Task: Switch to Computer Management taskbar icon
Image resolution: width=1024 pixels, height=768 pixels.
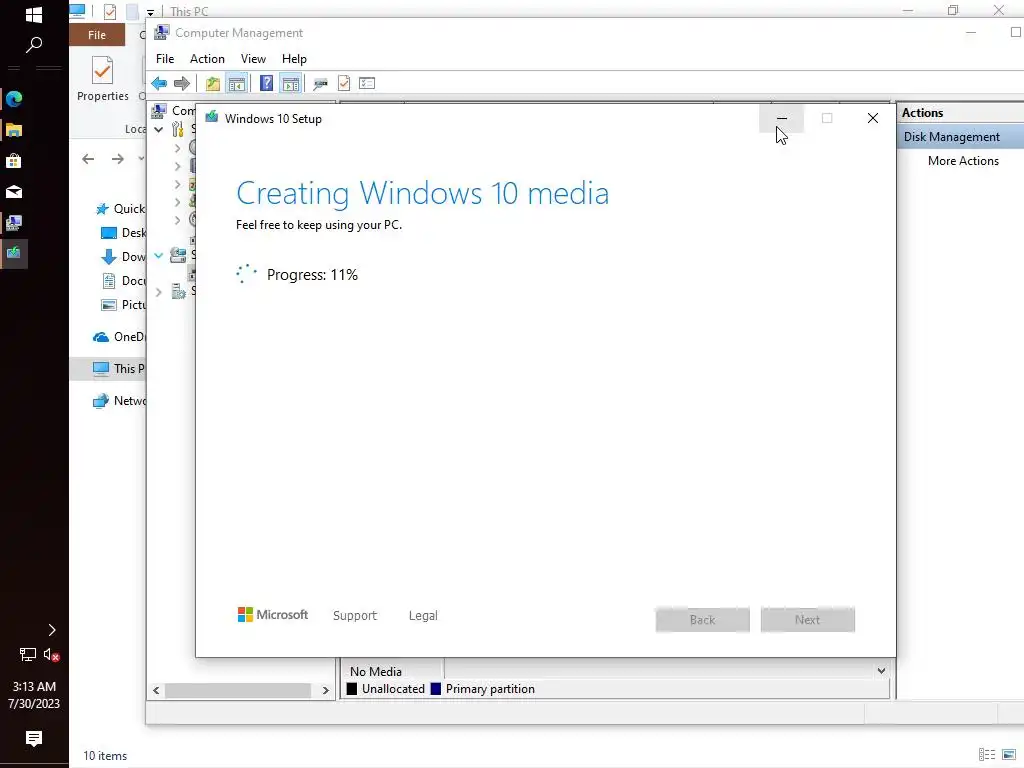Action: pyautogui.click(x=14, y=223)
